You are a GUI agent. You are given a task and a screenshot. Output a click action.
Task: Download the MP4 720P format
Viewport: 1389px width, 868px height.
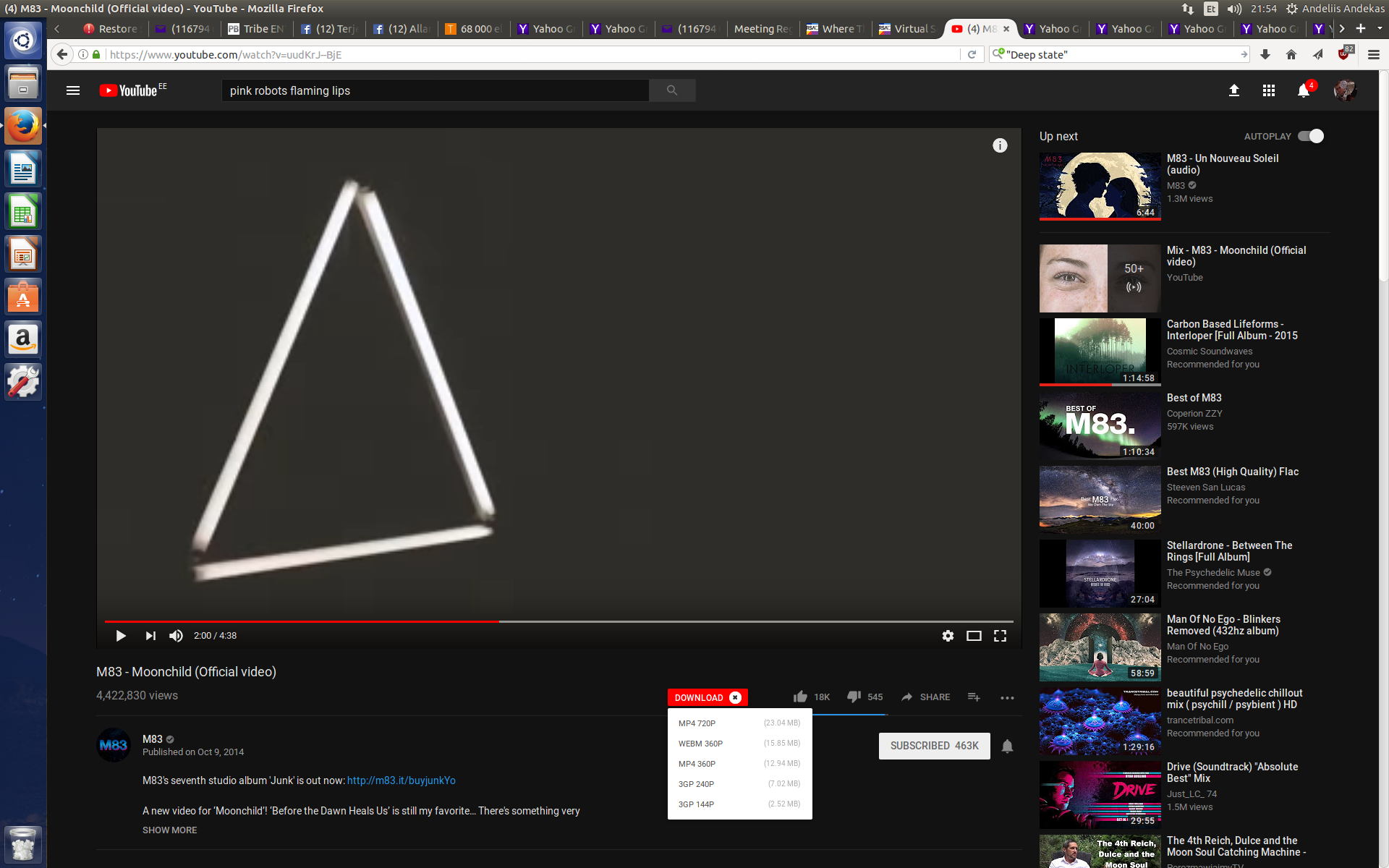739,723
